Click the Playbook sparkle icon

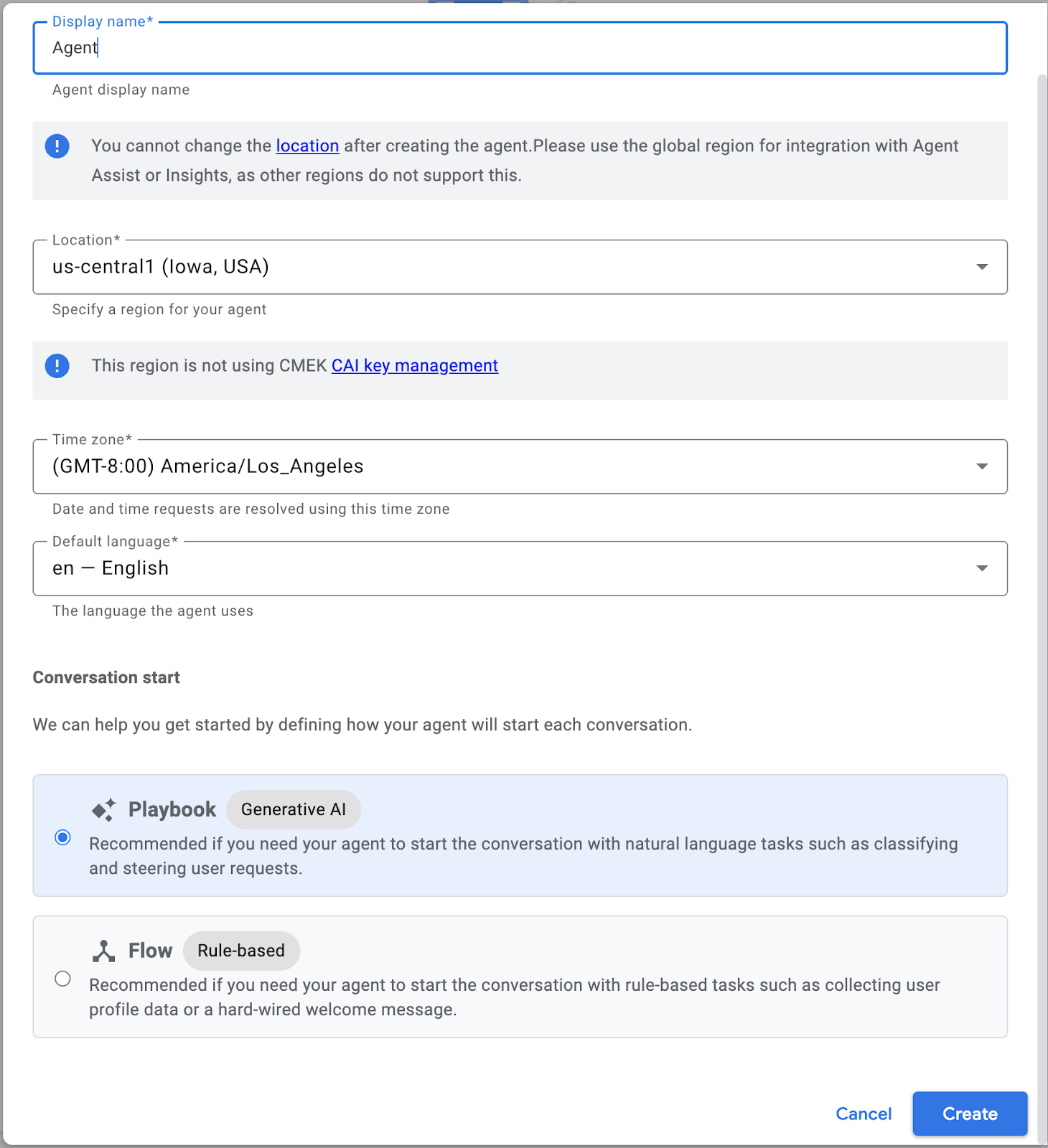click(x=103, y=809)
